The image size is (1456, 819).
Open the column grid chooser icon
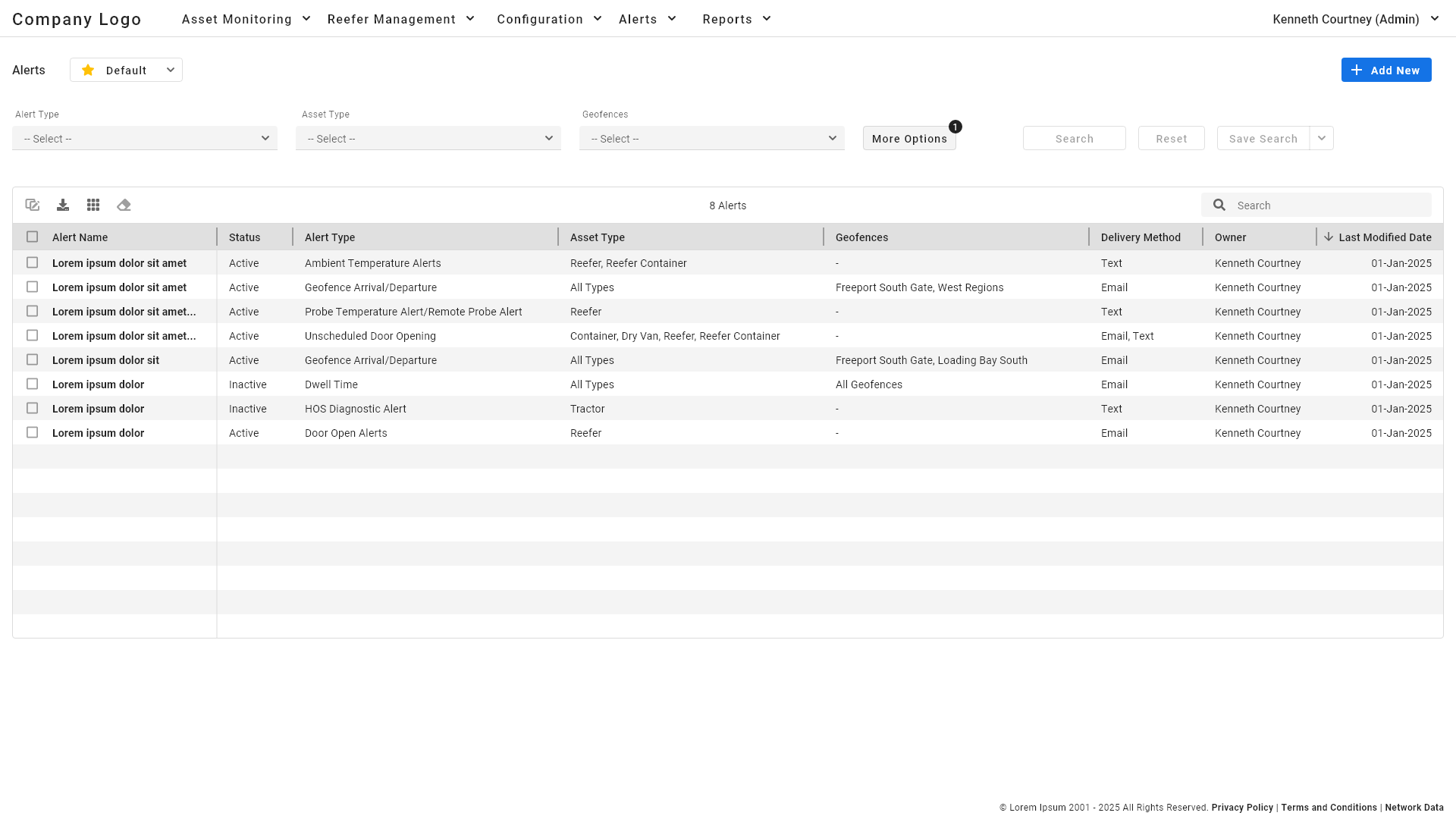coord(93,205)
